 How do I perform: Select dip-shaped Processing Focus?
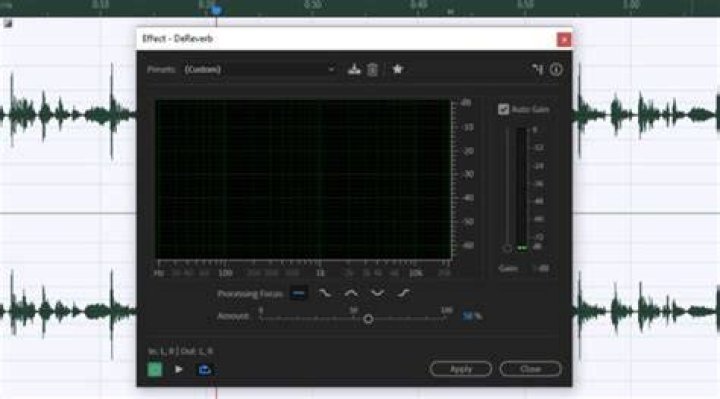pos(377,293)
